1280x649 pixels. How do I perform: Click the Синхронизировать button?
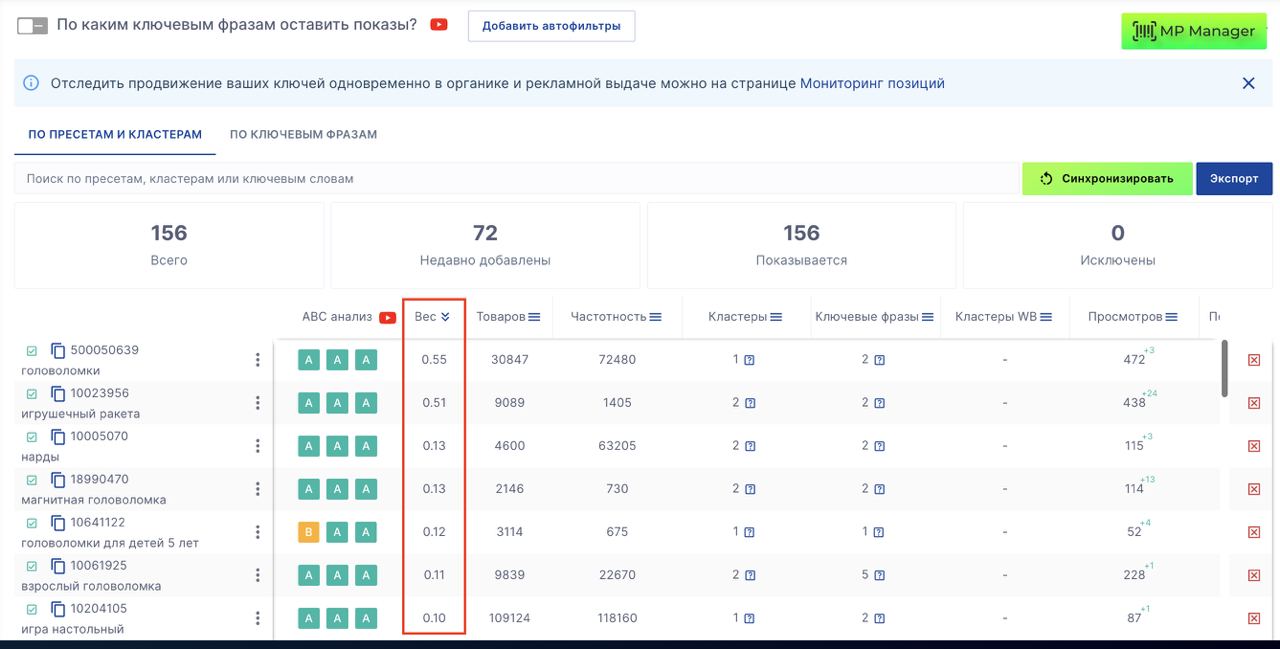[1107, 179]
